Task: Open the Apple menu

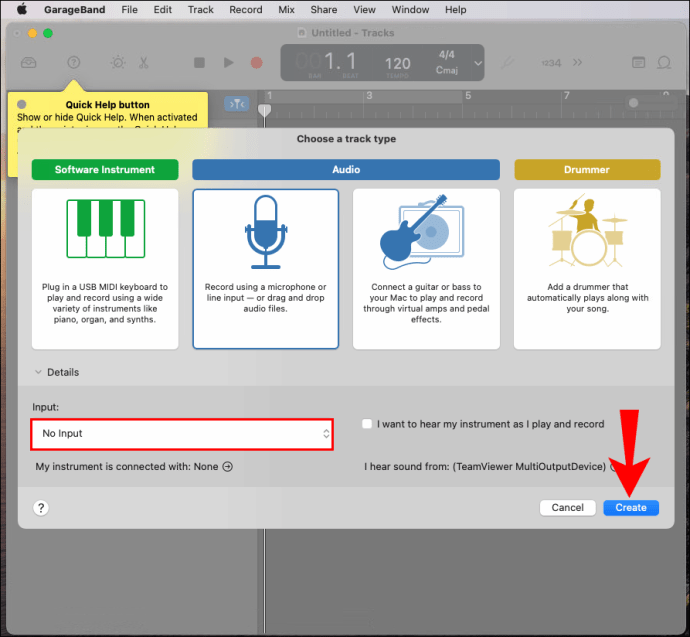Action: 22,9
